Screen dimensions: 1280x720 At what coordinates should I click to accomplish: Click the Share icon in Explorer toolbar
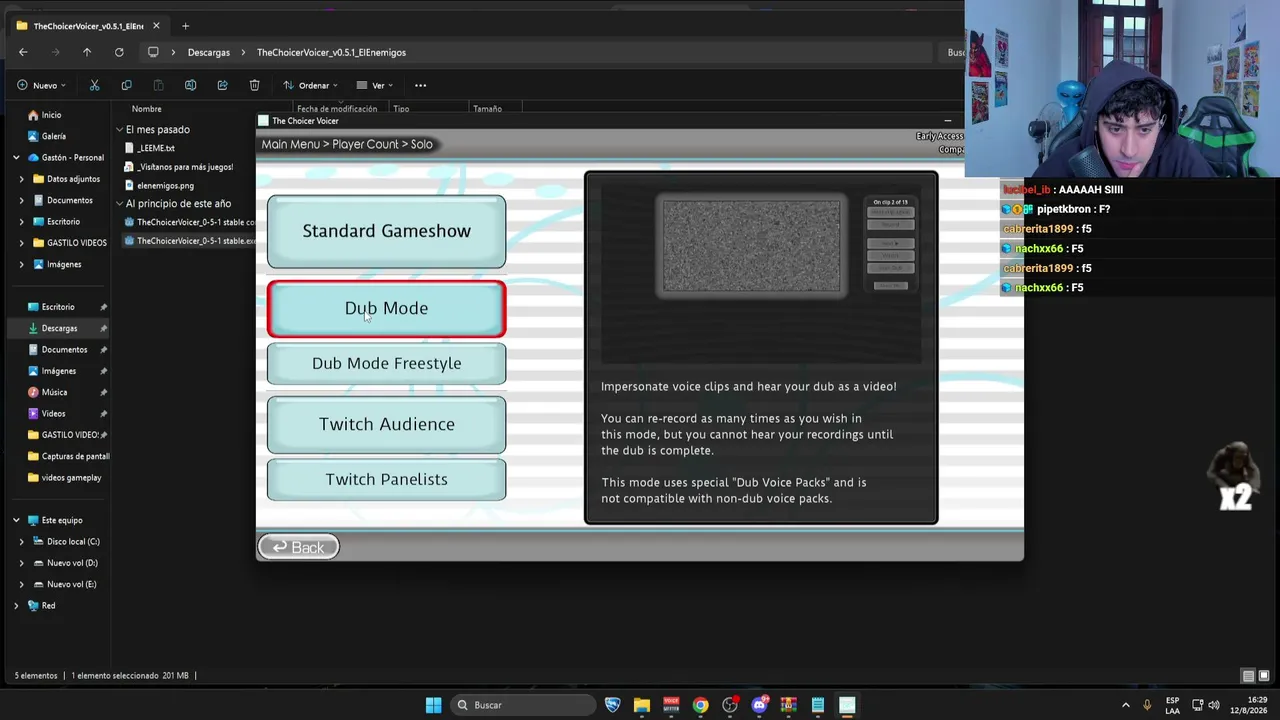point(222,85)
